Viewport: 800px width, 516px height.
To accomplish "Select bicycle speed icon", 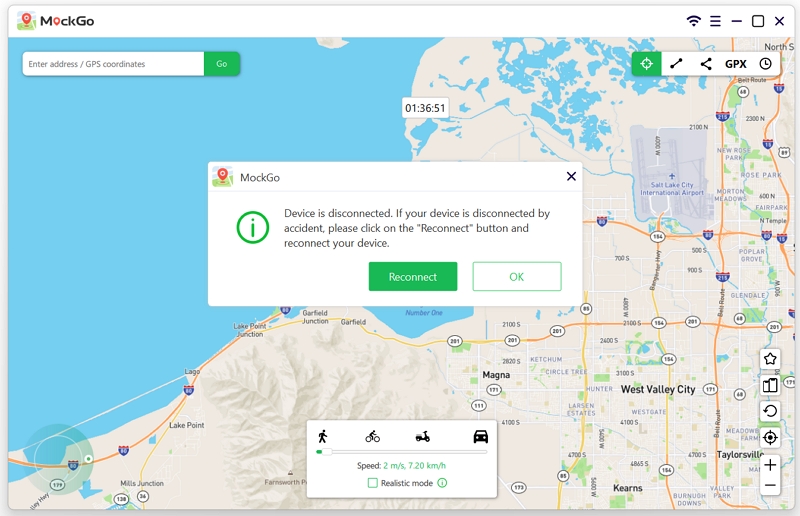I will point(372,436).
